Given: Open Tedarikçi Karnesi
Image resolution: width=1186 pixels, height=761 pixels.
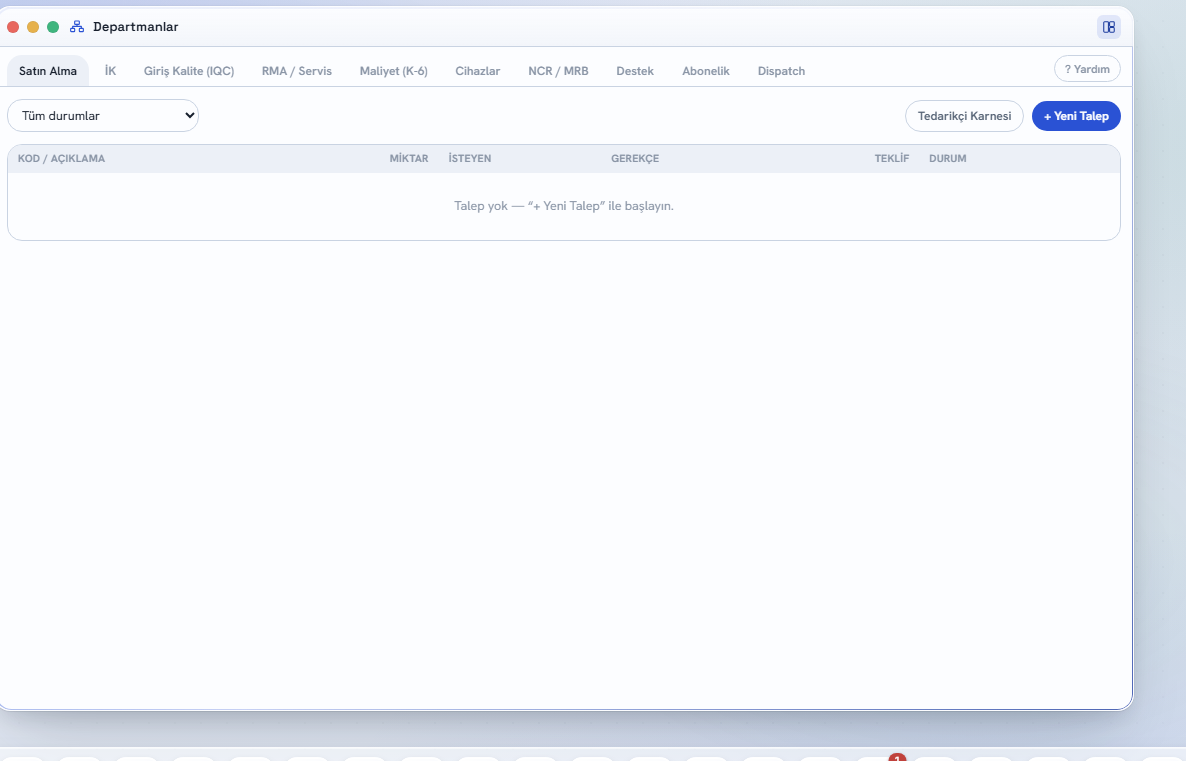Looking at the screenshot, I should click(x=964, y=116).
